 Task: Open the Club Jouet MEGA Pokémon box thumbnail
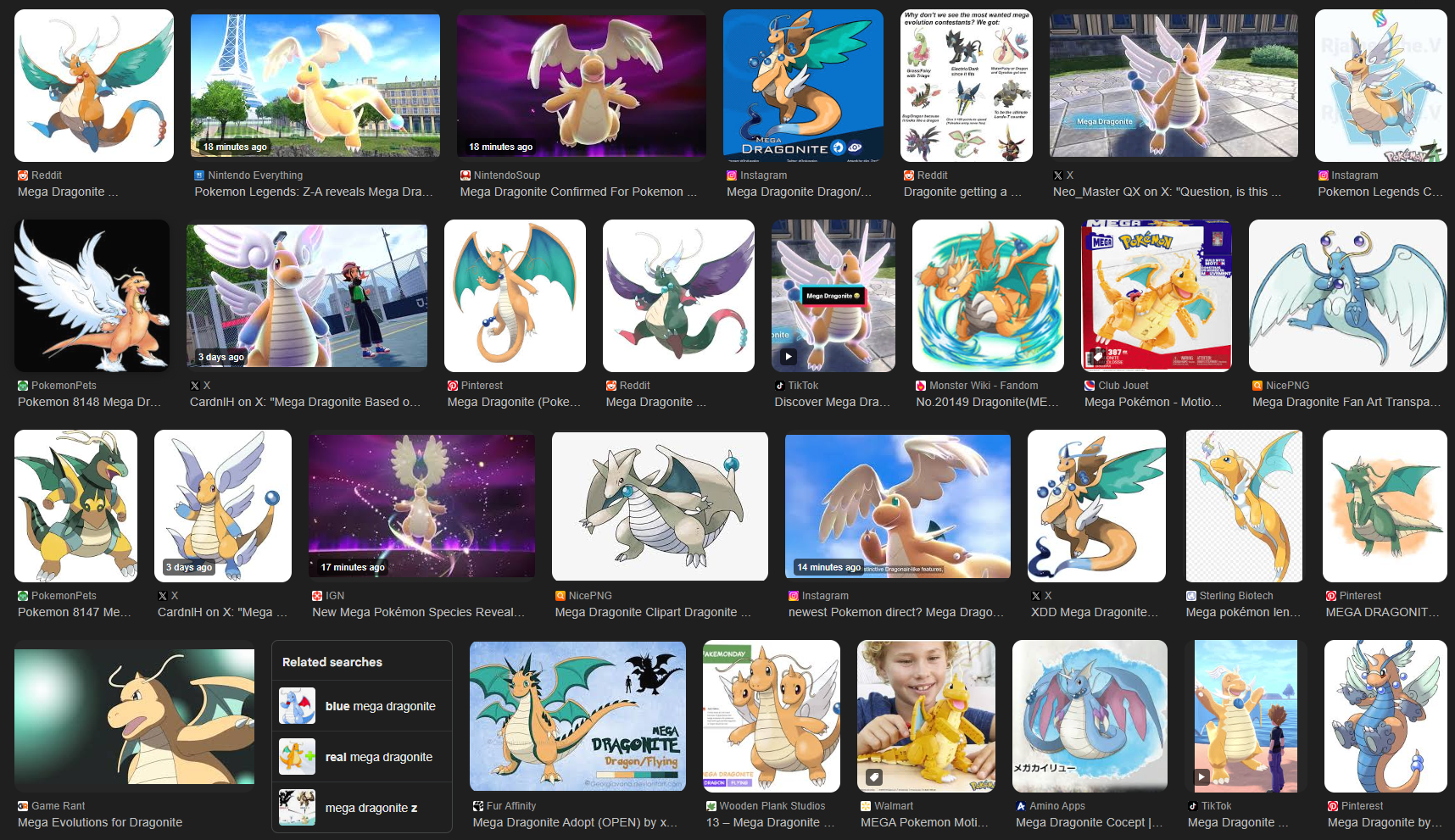(1157, 296)
